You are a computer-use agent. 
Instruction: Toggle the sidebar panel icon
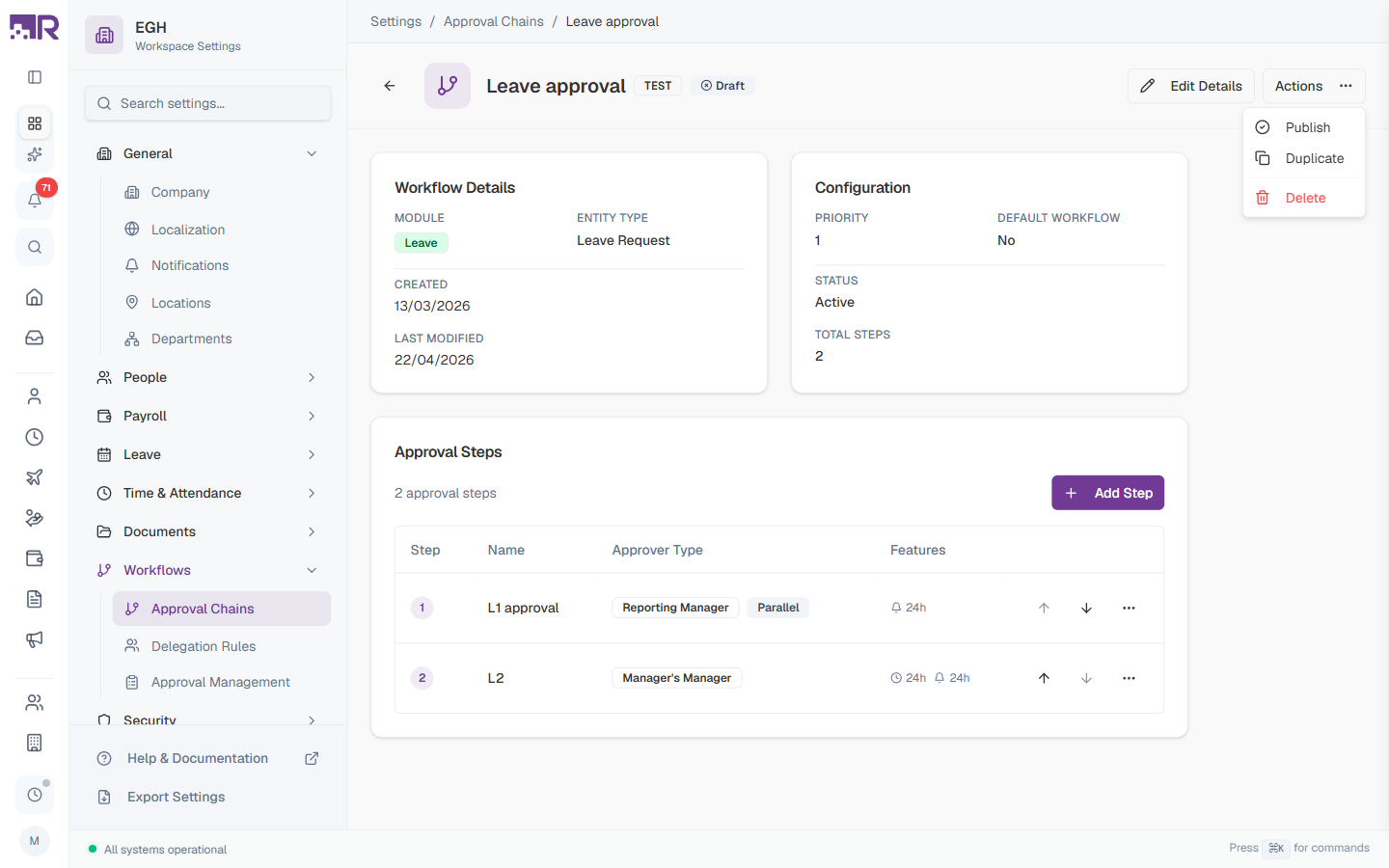pyautogui.click(x=35, y=77)
